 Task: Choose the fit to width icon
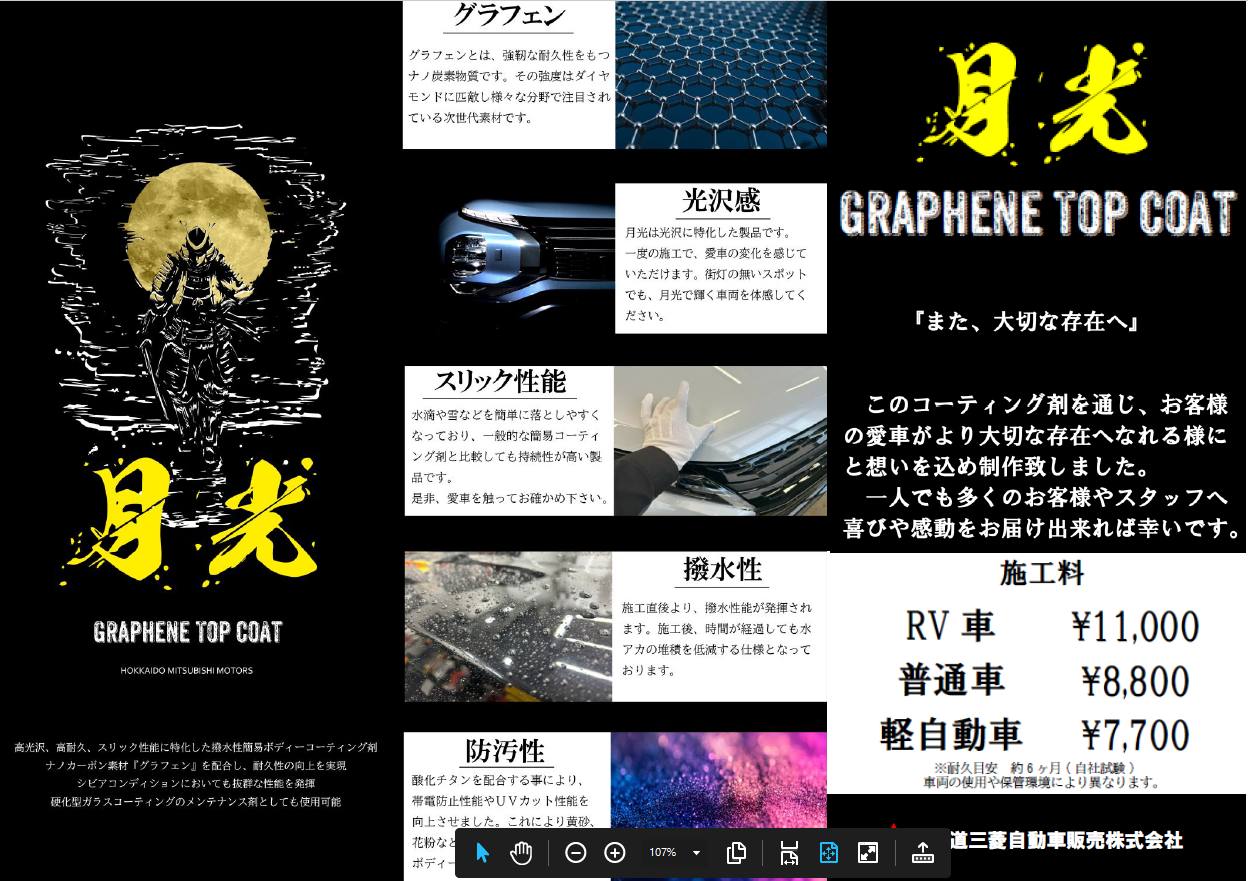[x=789, y=853]
